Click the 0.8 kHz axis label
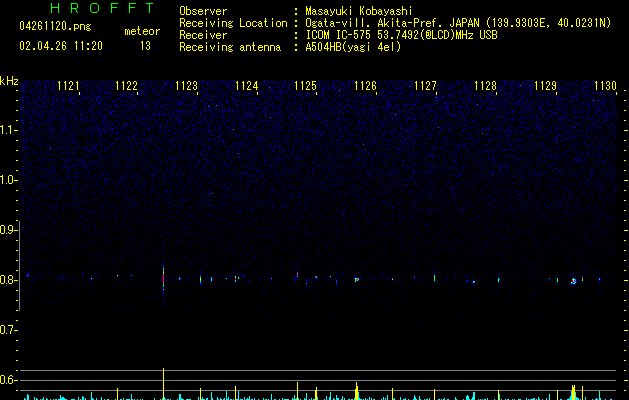 coord(8,280)
